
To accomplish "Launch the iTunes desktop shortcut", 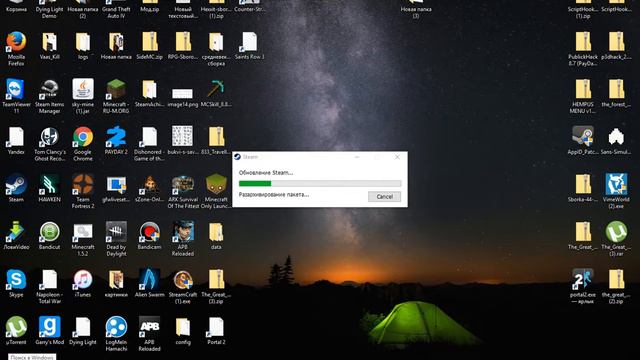I will 83,280.
